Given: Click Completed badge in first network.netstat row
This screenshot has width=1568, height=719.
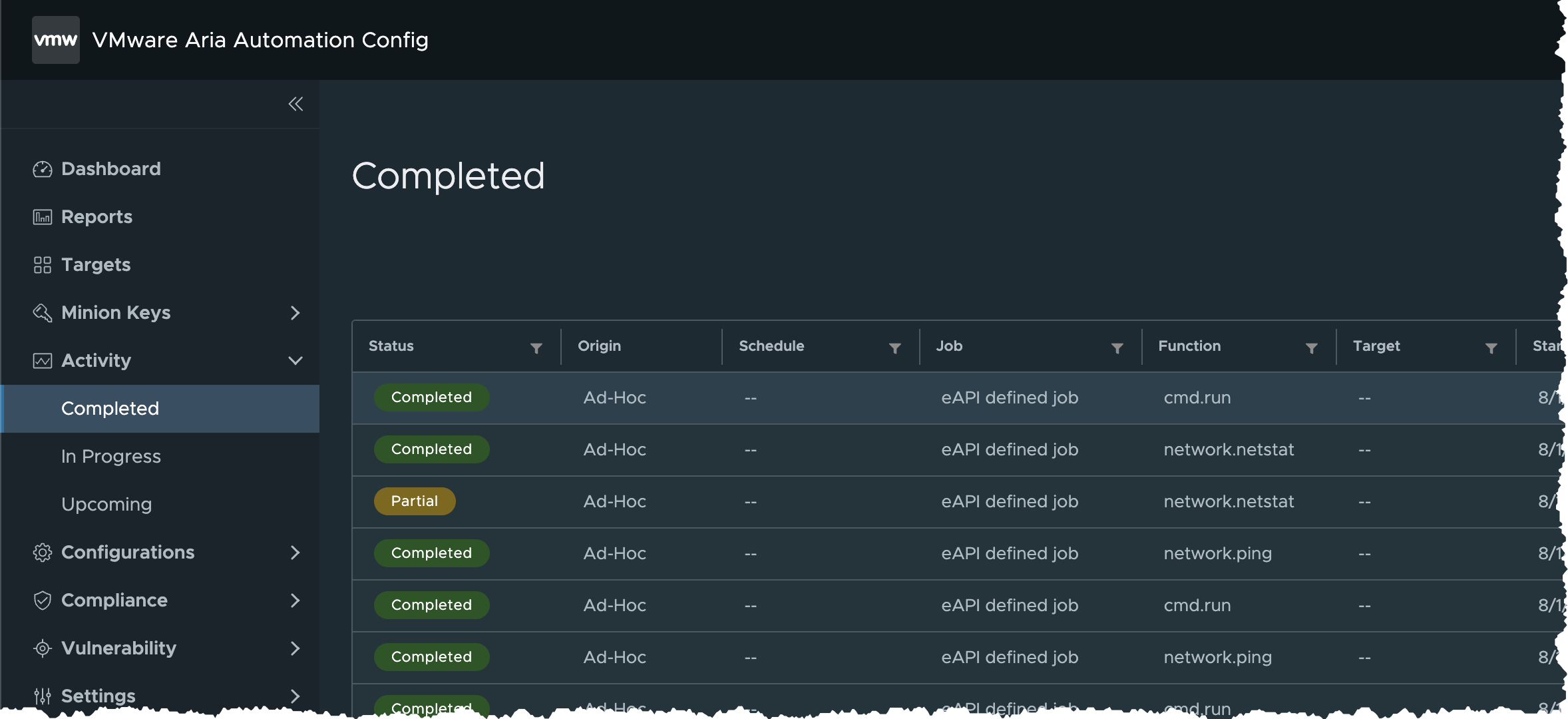Looking at the screenshot, I should (431, 449).
